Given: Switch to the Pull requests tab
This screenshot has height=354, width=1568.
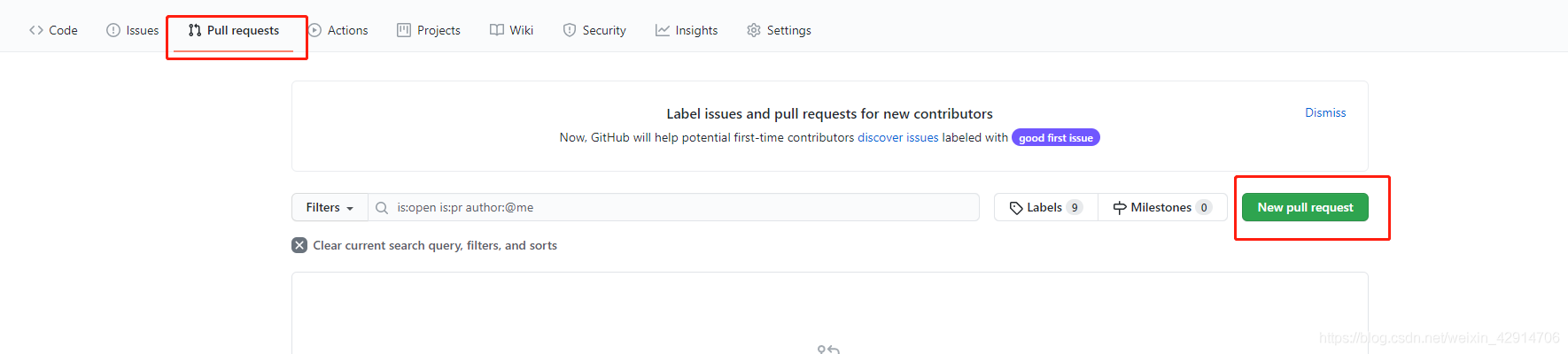Looking at the screenshot, I should pos(235,30).
